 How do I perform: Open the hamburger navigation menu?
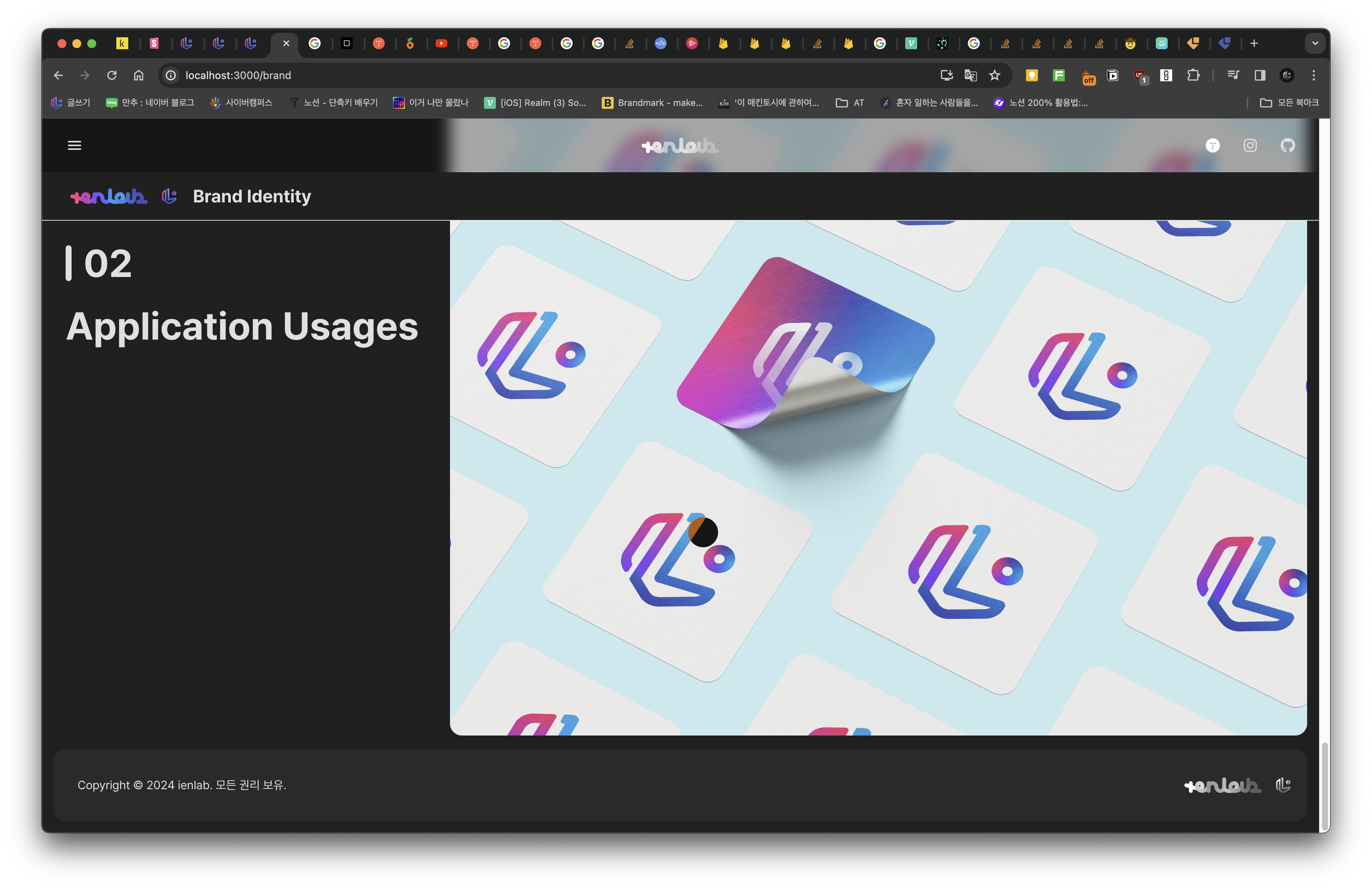coord(74,145)
